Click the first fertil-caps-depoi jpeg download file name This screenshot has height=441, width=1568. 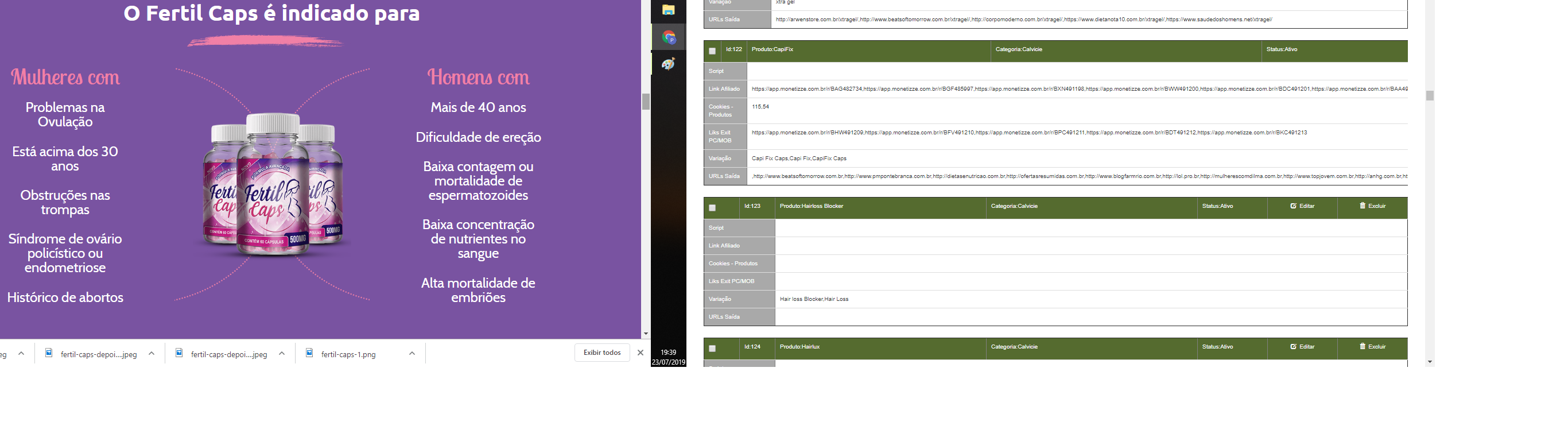99,354
